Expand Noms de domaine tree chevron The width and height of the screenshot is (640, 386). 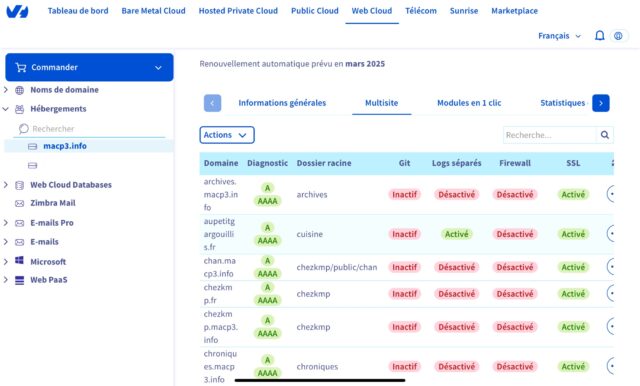[x=6, y=89]
